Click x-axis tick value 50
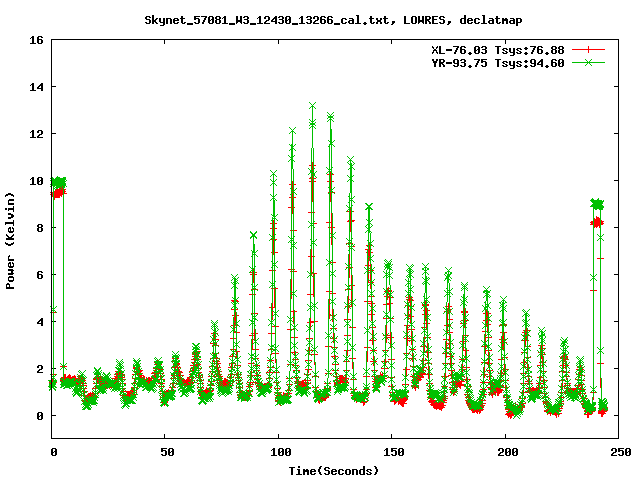Image resolution: width=640 pixels, height=480 pixels. coord(167,452)
